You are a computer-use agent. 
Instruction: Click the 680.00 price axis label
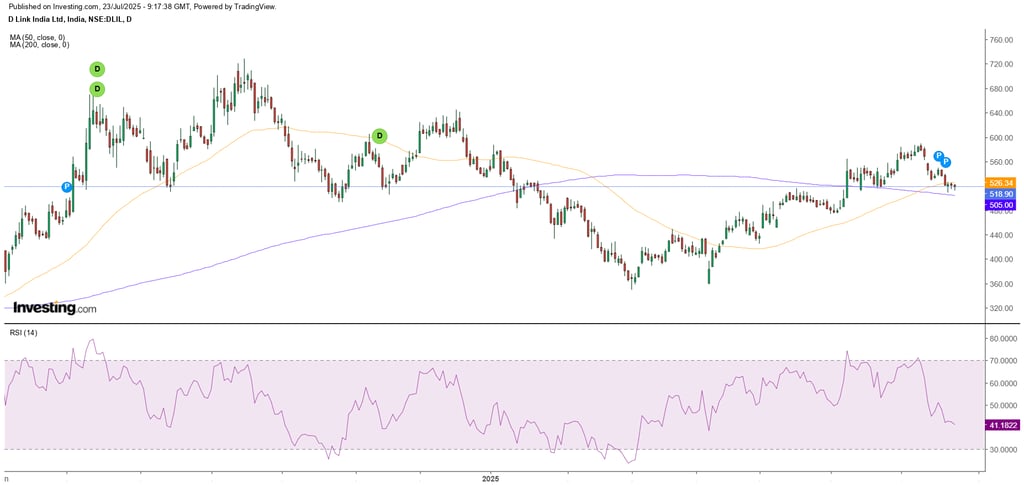1000,89
